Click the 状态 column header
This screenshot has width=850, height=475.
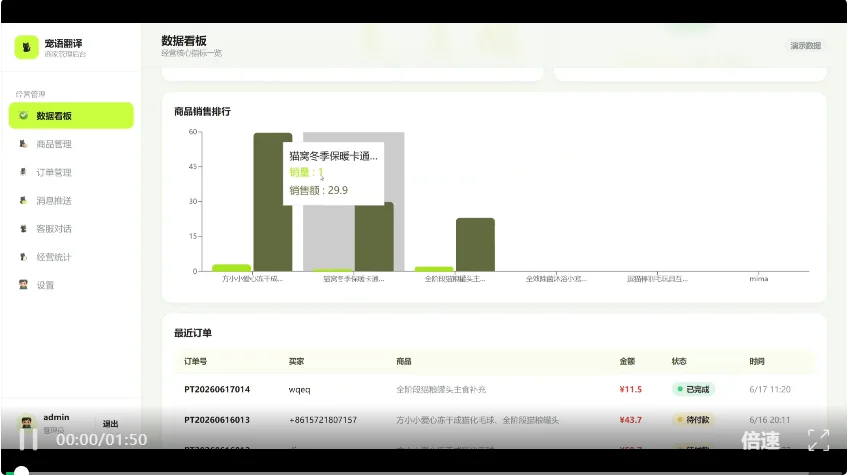pos(679,361)
